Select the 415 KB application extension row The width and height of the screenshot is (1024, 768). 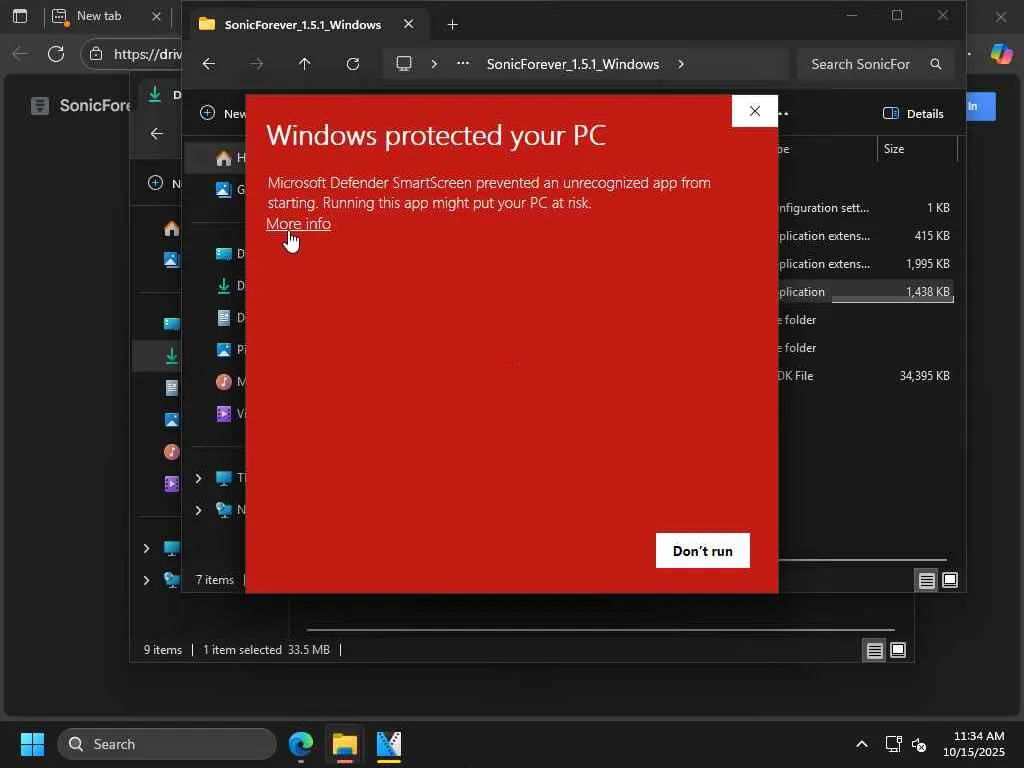tap(864, 236)
